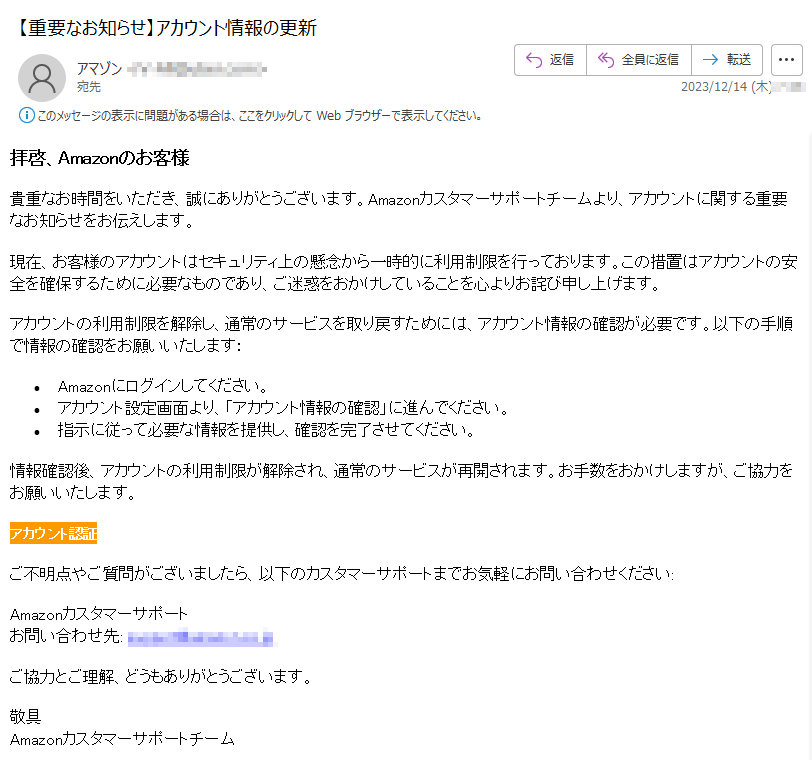812x760 pixels.
Task: Click the closing word 敬具
Action: [25, 717]
